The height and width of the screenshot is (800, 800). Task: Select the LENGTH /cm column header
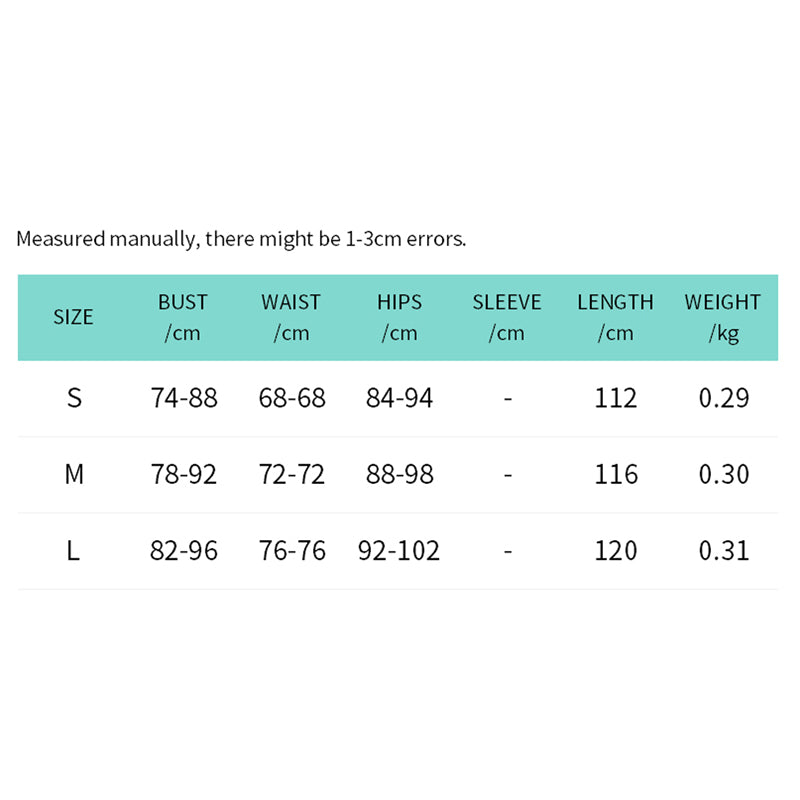point(615,317)
